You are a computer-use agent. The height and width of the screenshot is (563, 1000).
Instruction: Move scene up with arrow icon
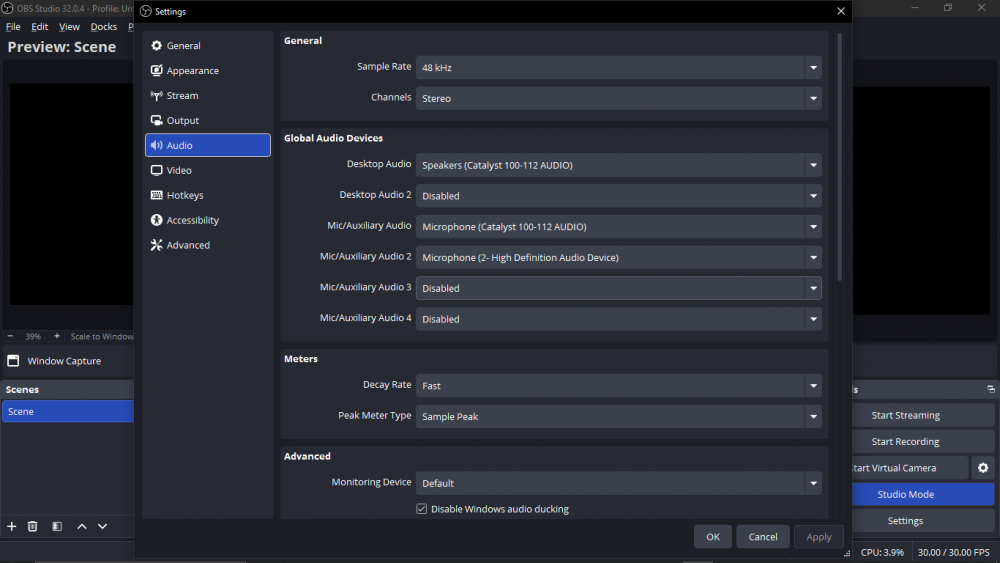point(82,526)
